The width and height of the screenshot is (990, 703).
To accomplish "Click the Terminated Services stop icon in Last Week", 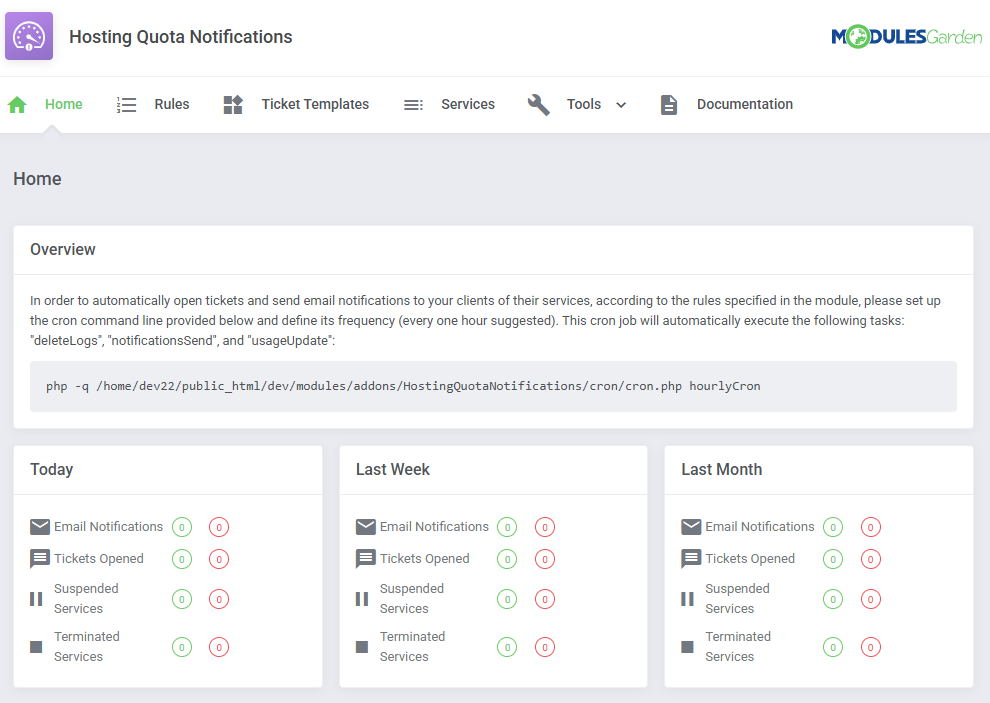I will [362, 647].
